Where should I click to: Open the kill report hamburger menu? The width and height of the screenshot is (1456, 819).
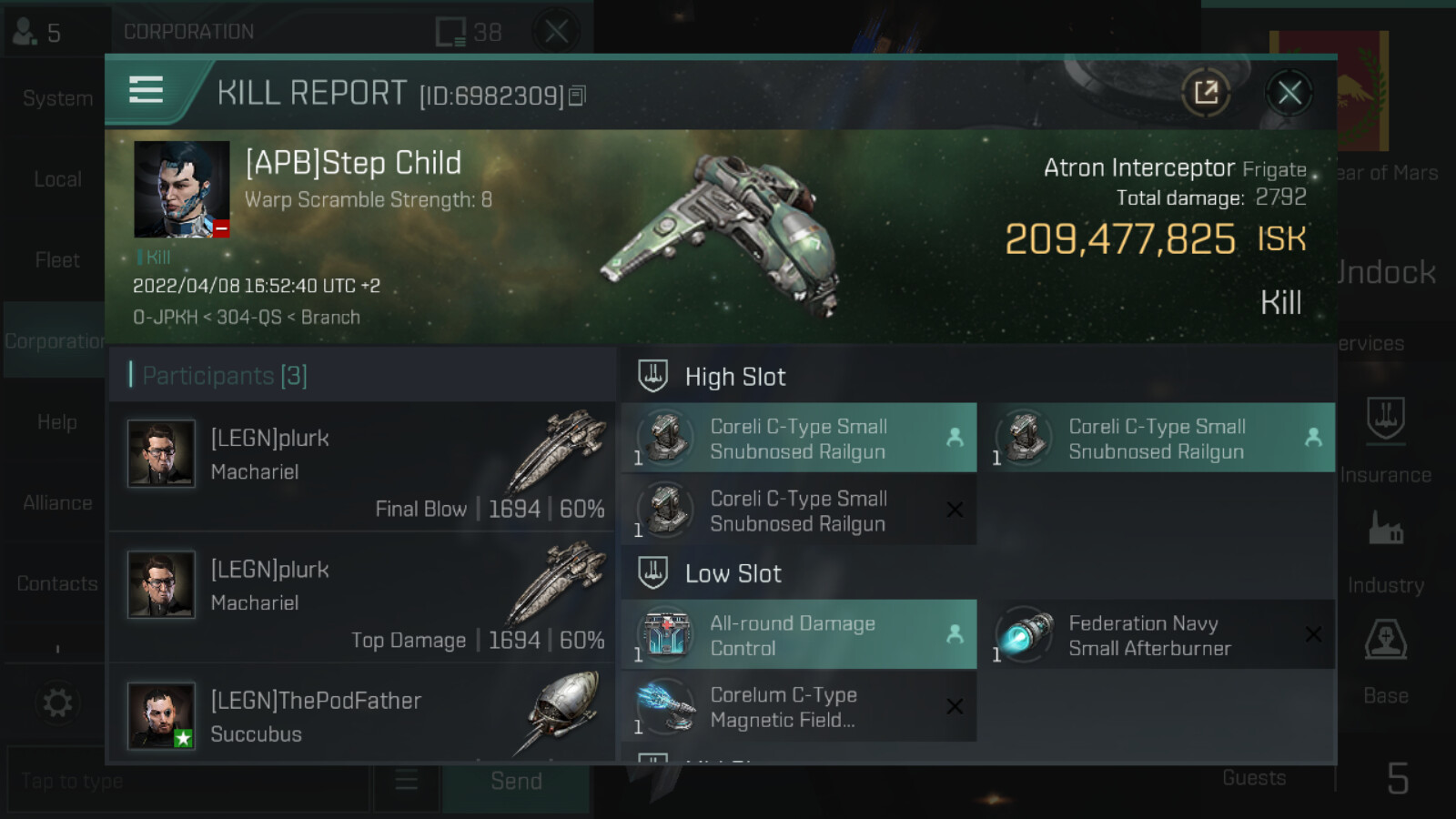pyautogui.click(x=147, y=90)
